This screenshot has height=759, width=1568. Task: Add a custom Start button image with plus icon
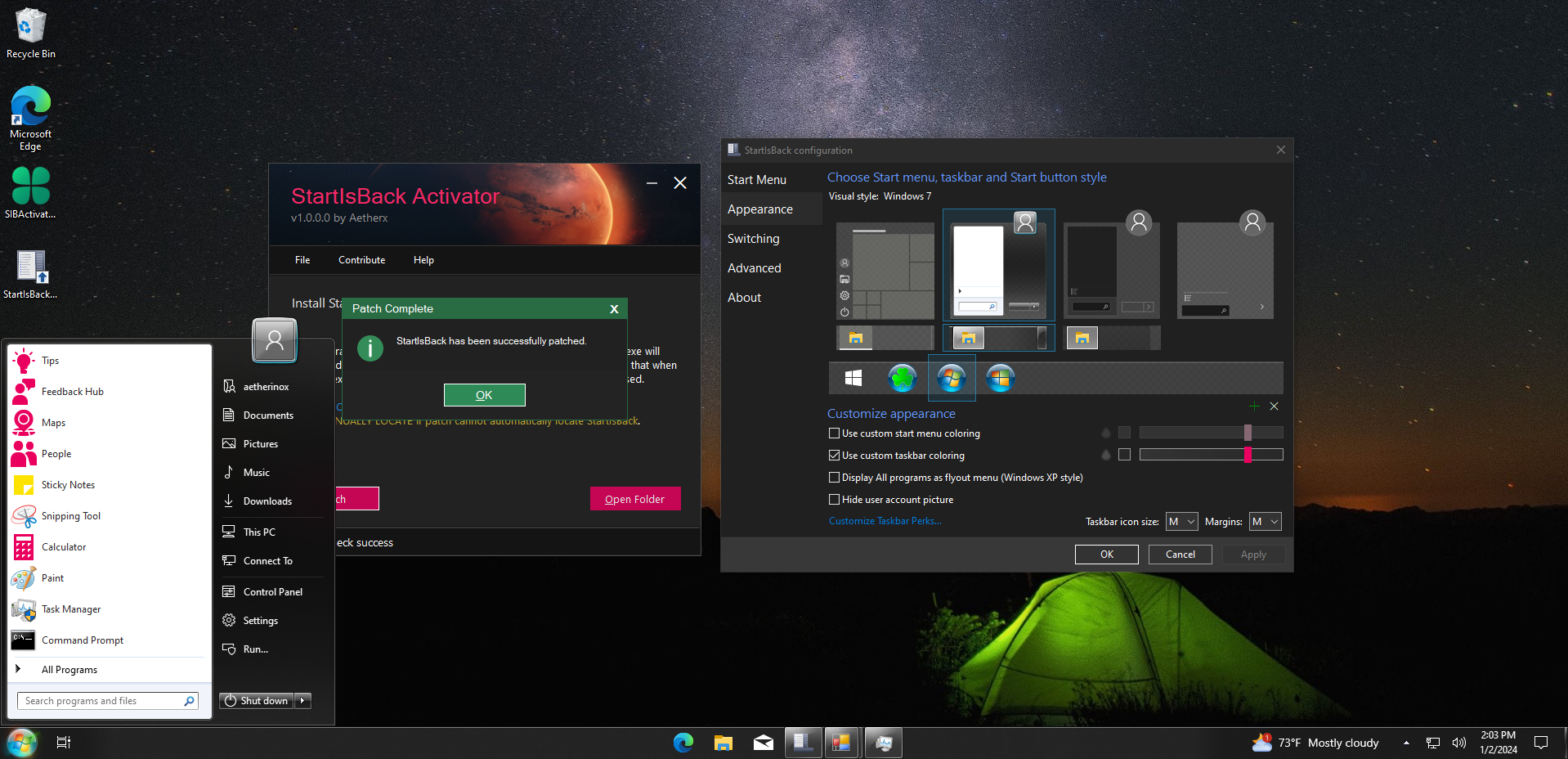tap(1254, 406)
